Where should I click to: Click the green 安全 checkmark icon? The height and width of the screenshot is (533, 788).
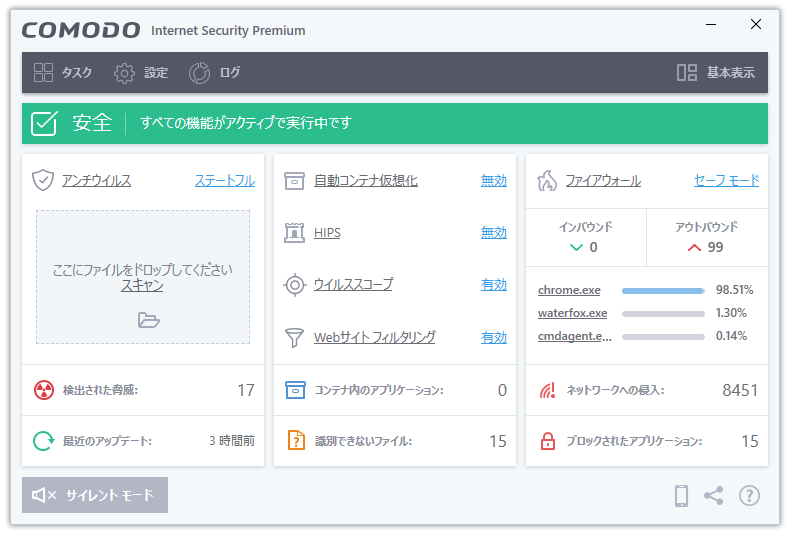(x=44, y=123)
